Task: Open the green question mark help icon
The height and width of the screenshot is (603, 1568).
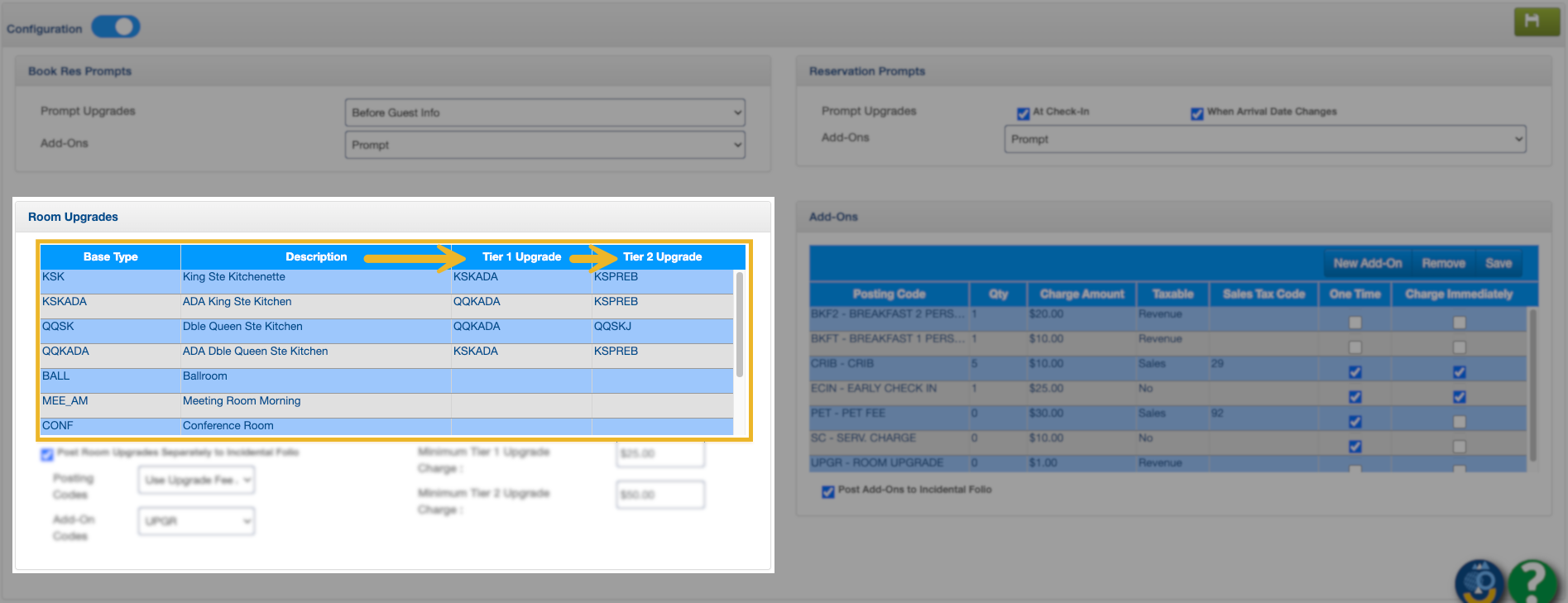Action: (x=1532, y=582)
